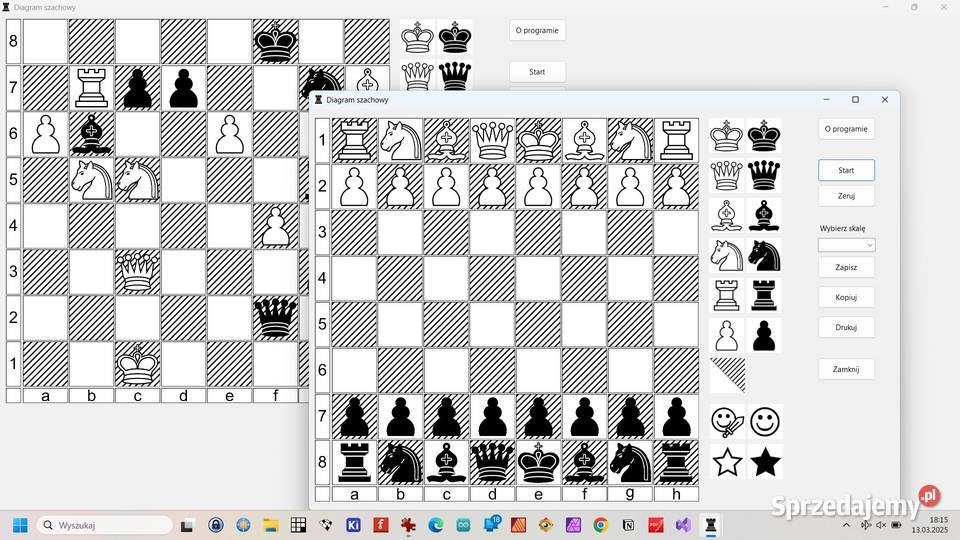Click black queen on d8 in front board

[492, 462]
